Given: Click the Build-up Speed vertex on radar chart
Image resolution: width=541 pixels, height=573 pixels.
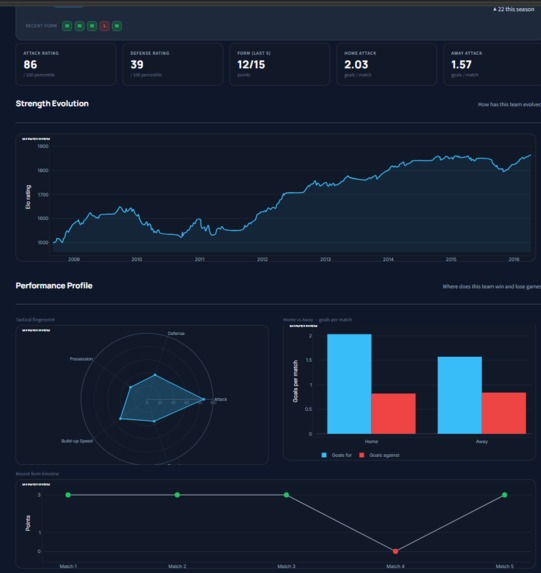Looking at the screenshot, I should point(120,418).
